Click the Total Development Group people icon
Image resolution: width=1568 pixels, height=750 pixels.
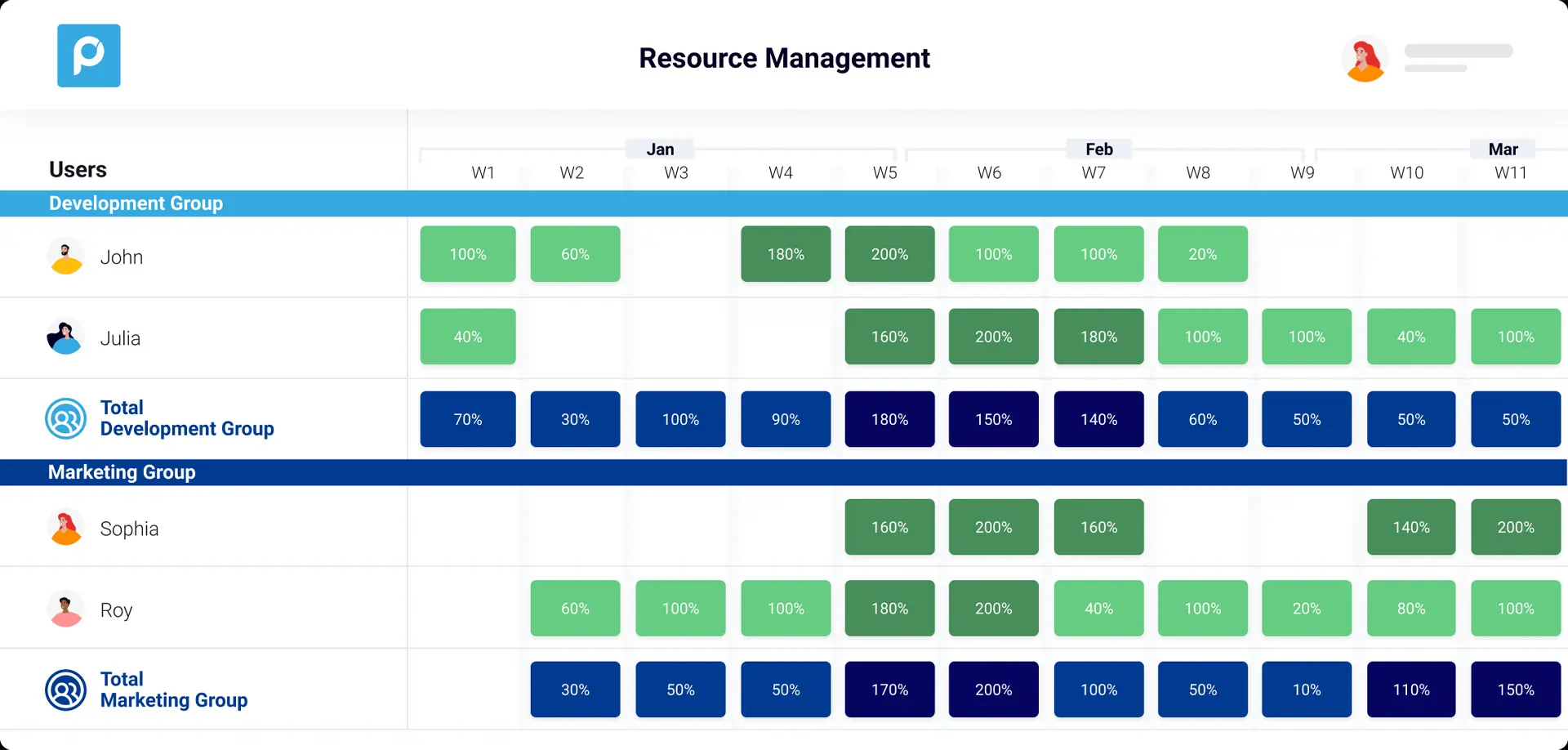pyautogui.click(x=65, y=418)
